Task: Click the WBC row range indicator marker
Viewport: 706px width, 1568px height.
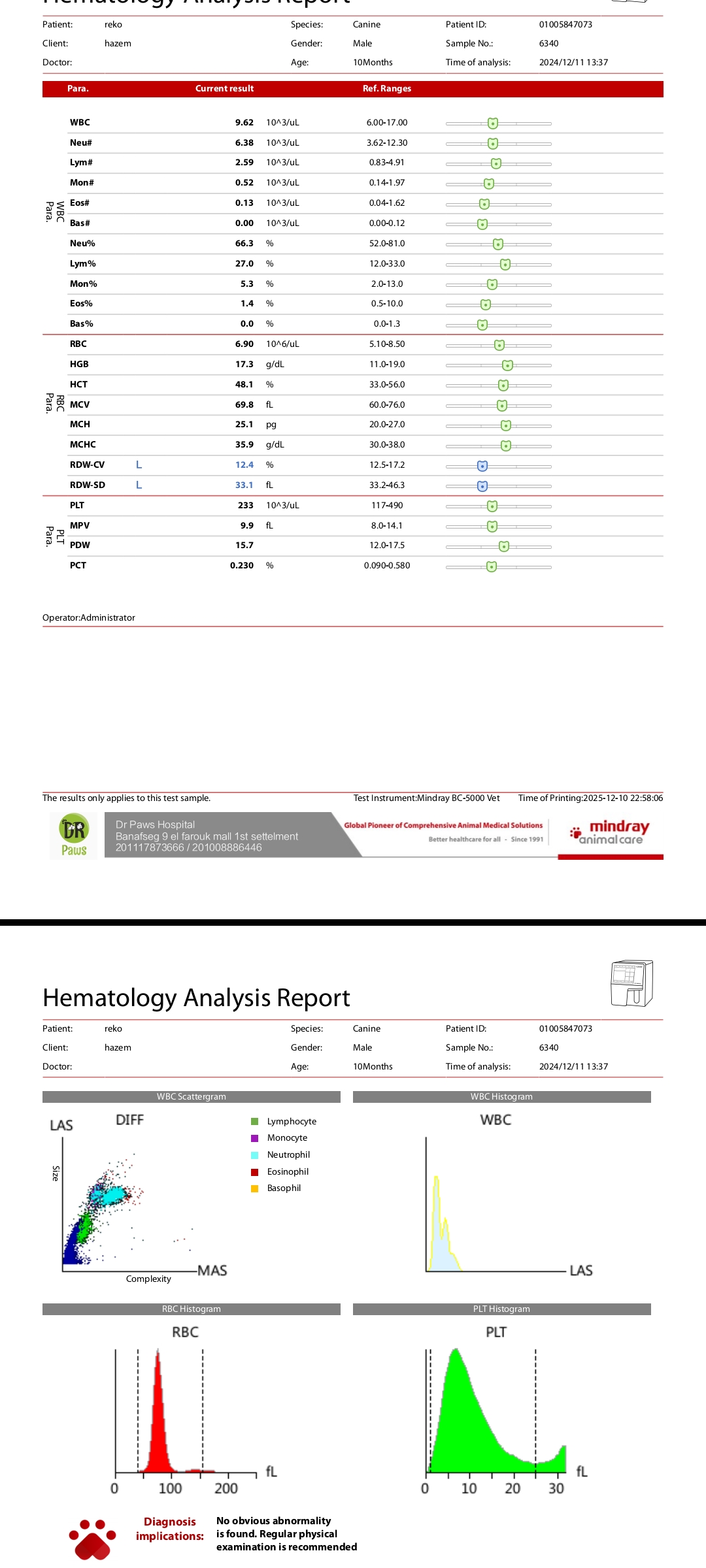Action: [x=493, y=123]
